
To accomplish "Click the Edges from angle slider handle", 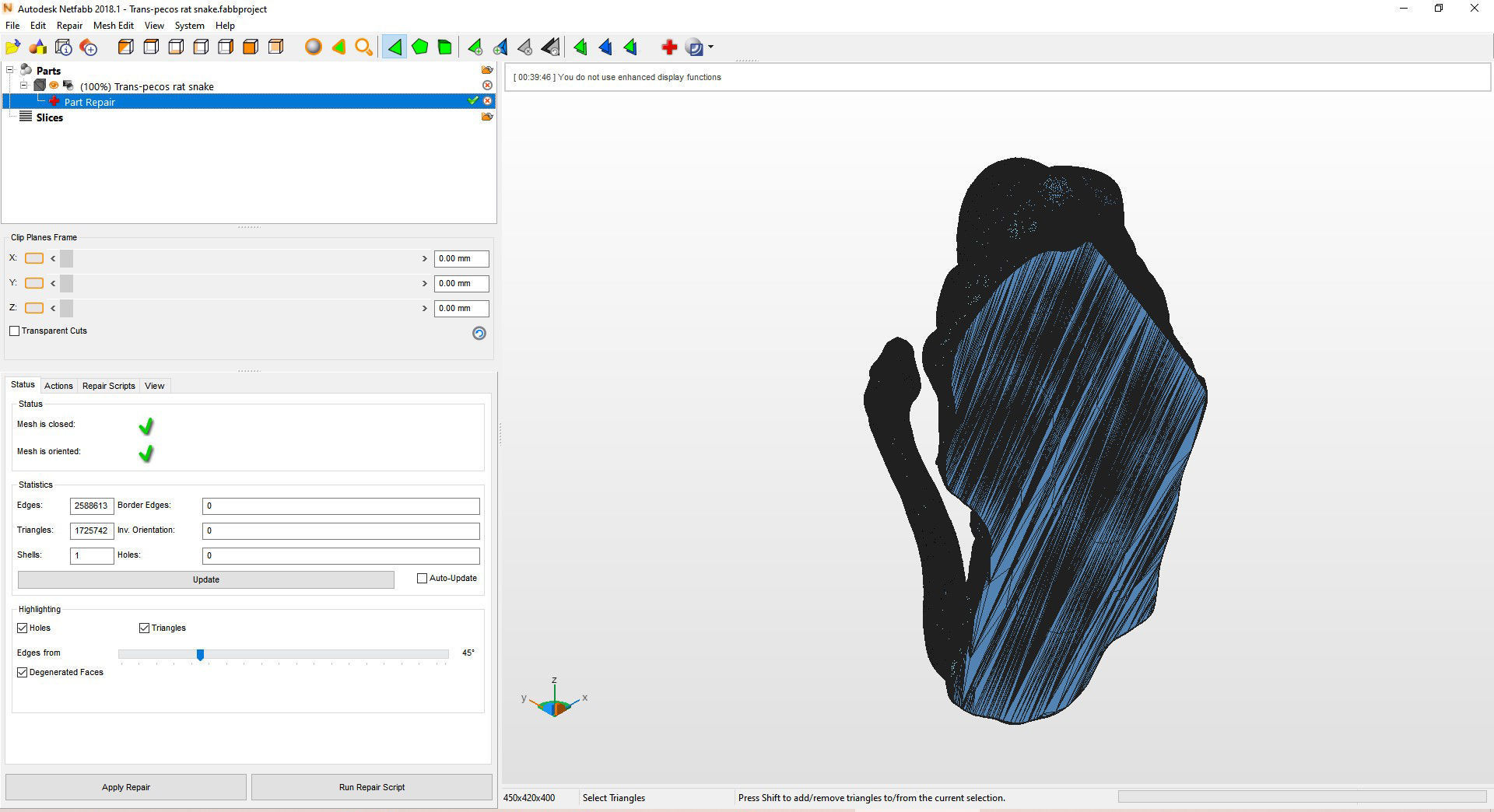I will pyautogui.click(x=200, y=655).
